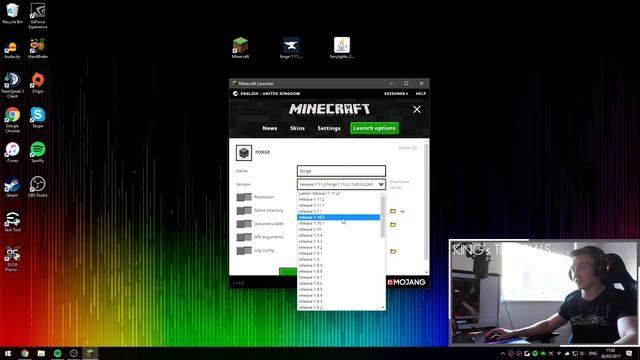Select 'release 1.10.1' from the list

339,223
